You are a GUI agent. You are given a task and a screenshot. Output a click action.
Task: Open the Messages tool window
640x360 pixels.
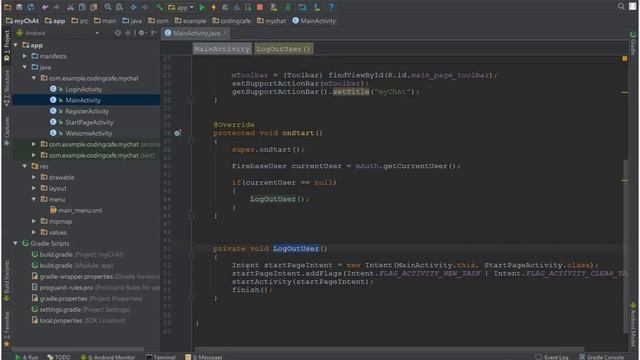(204, 357)
